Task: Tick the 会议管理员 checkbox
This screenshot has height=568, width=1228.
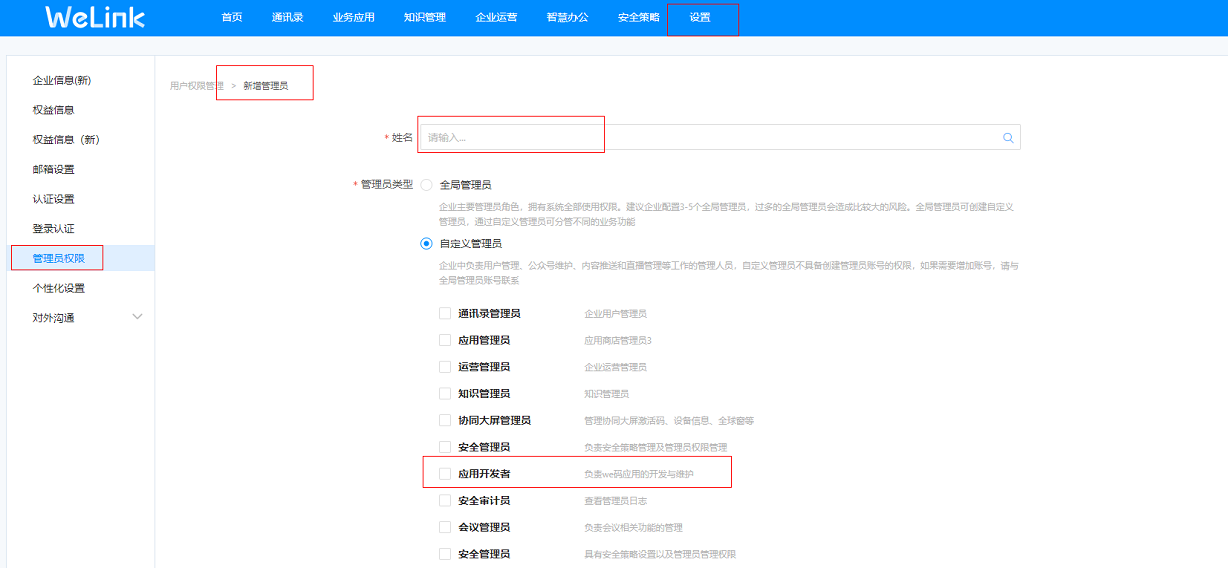Action: tap(445, 527)
